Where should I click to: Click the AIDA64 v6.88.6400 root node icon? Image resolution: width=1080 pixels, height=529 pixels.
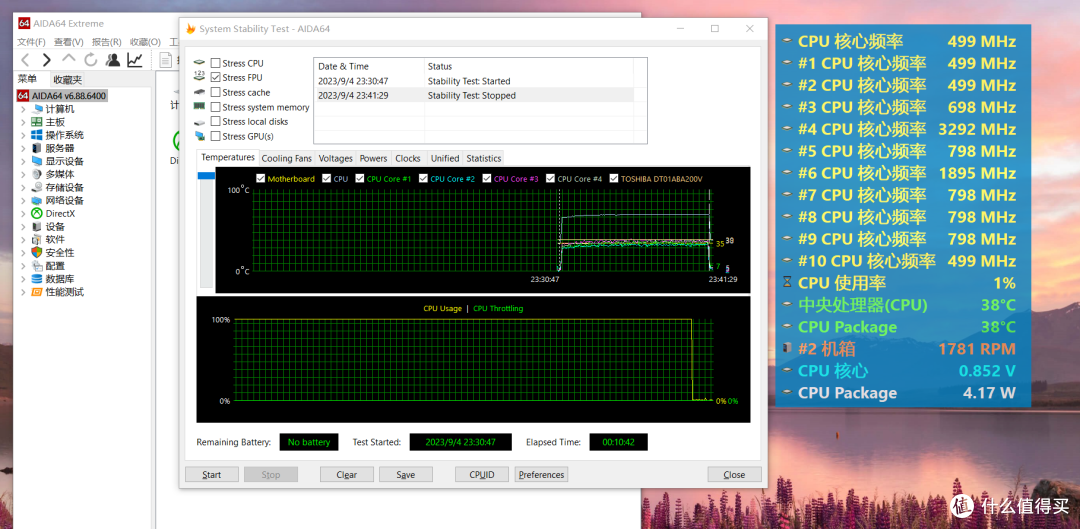(23, 96)
